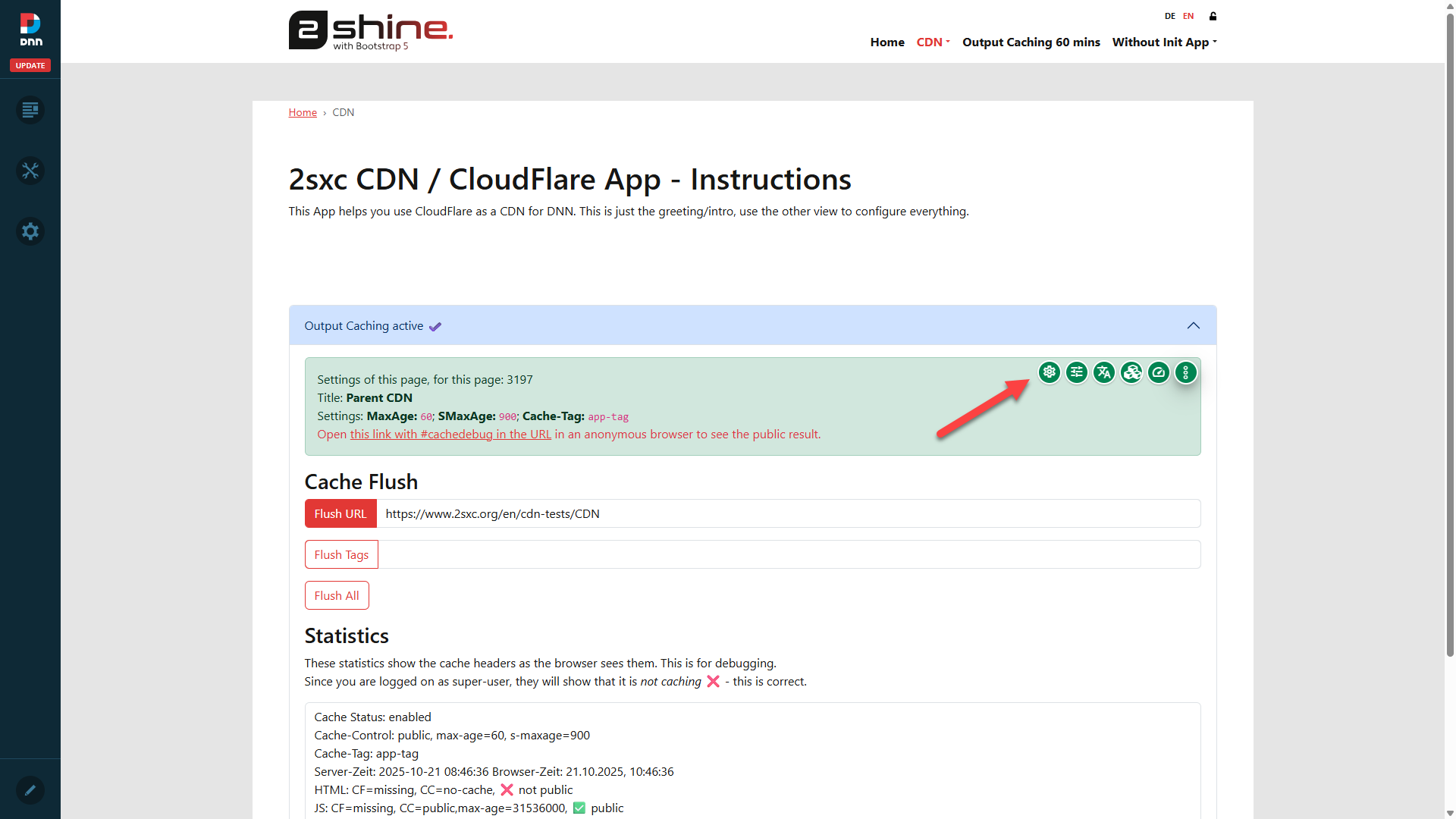Click the edit pencil icon bottom-left
This screenshot has width=1456, height=819.
click(x=30, y=790)
